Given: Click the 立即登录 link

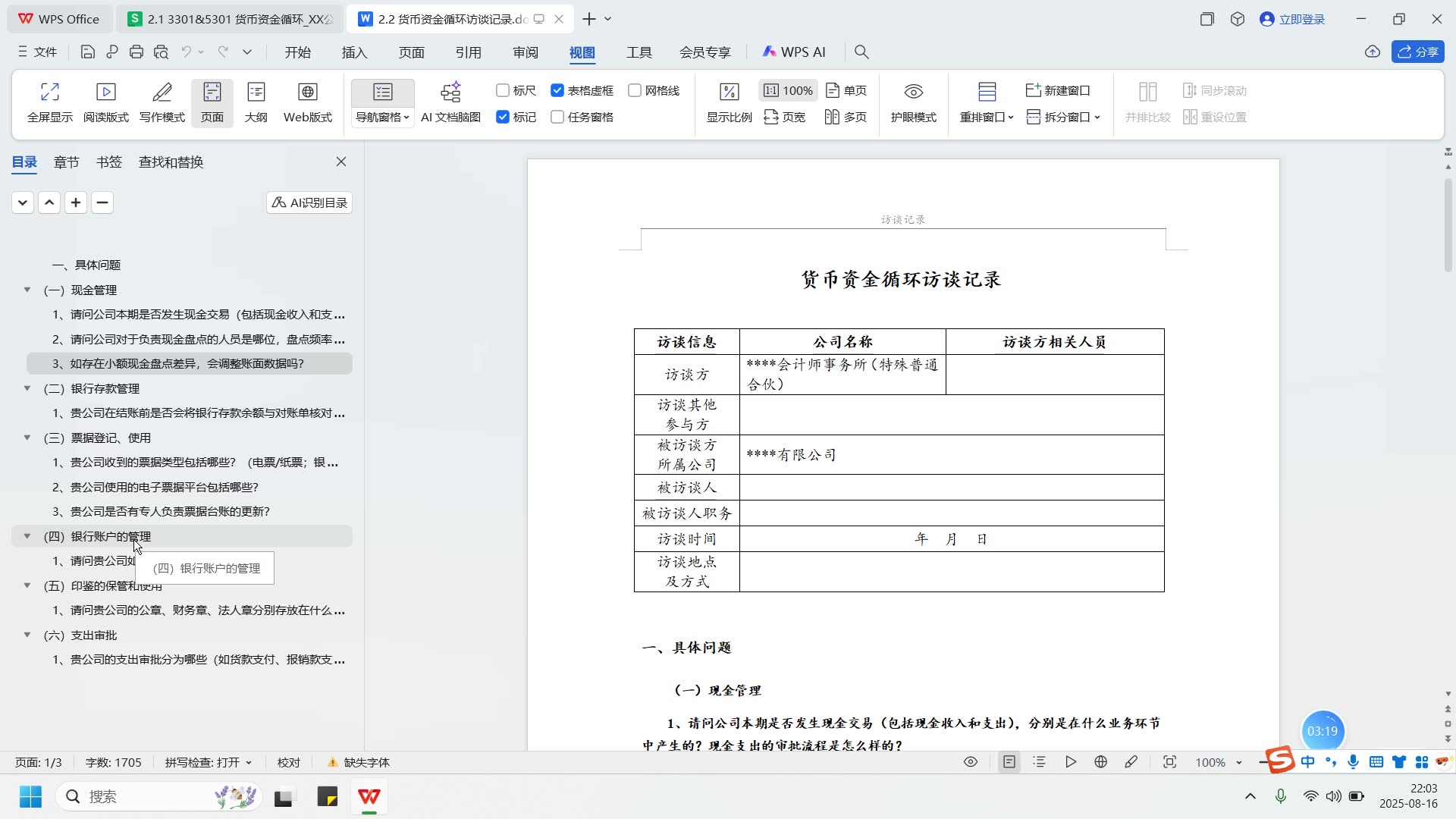Looking at the screenshot, I should 1292,19.
